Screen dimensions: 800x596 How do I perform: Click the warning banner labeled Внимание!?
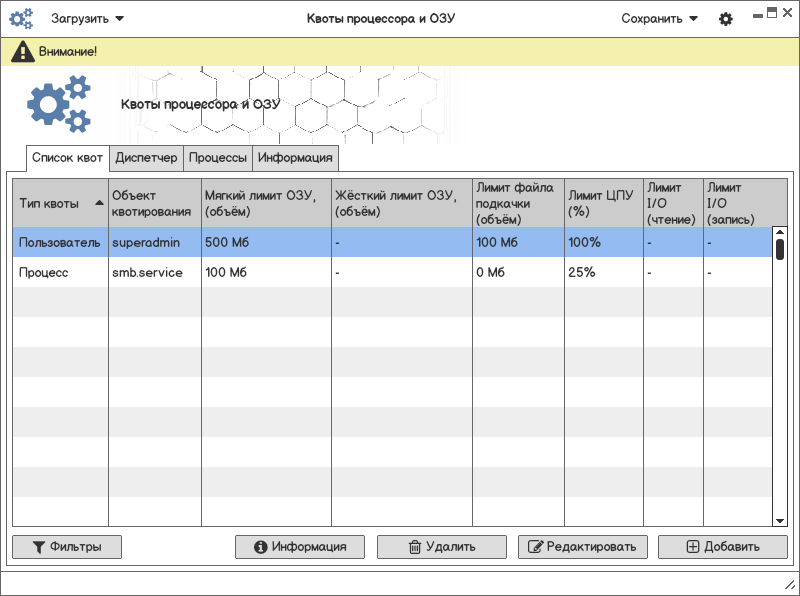click(x=400, y=51)
